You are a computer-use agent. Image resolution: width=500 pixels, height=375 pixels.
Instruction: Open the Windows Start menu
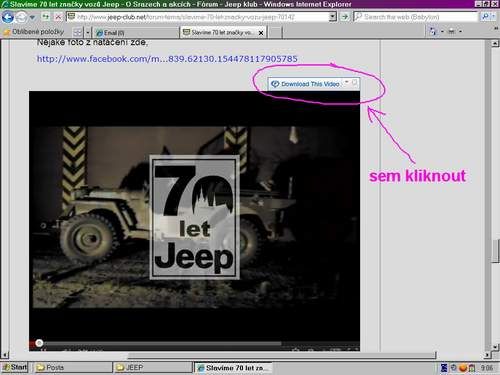(15, 367)
